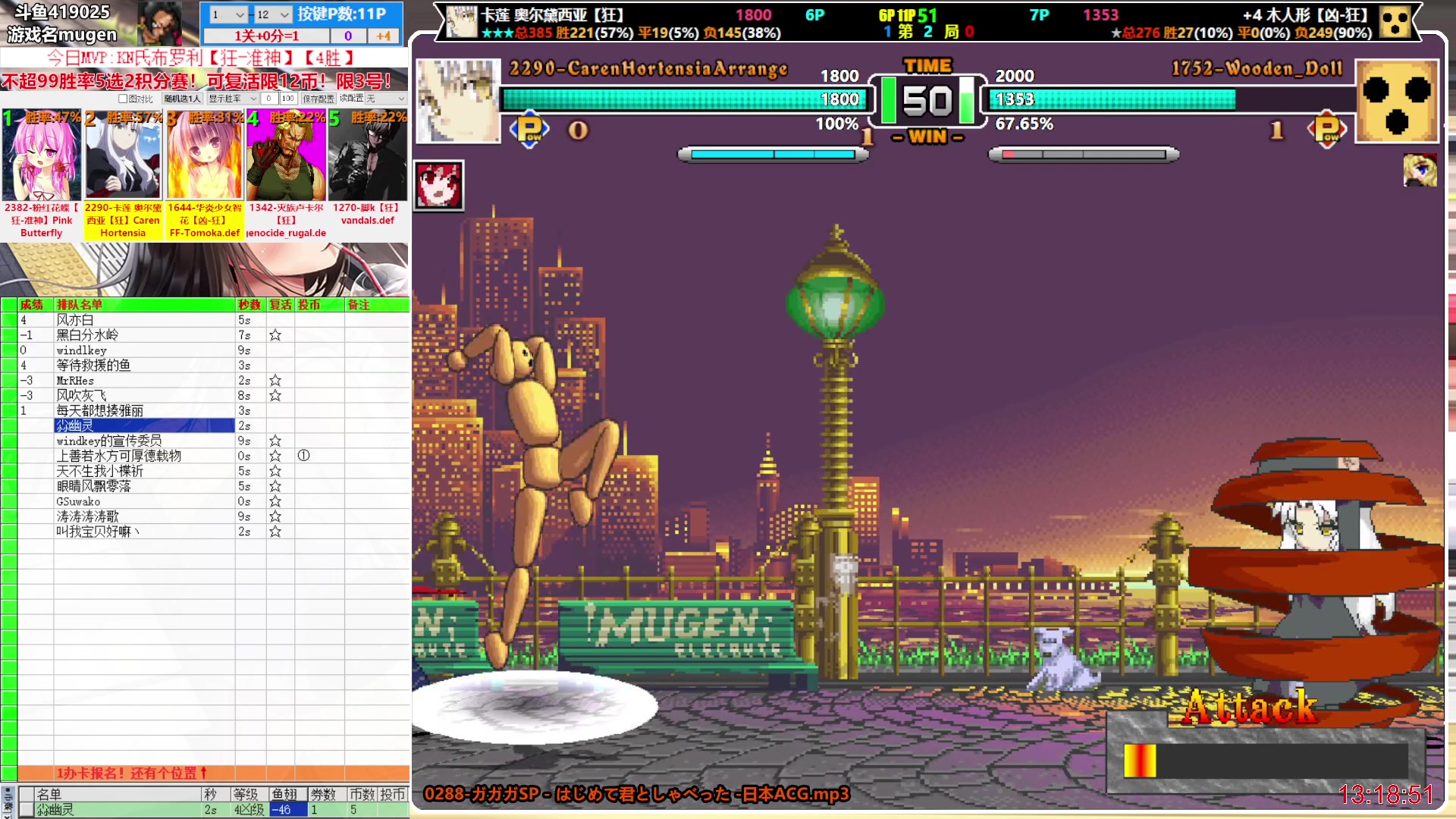The width and height of the screenshot is (1456, 819).
Task: Click the 1752-Wooden_Doll green health bar
Action: [x=1112, y=99]
